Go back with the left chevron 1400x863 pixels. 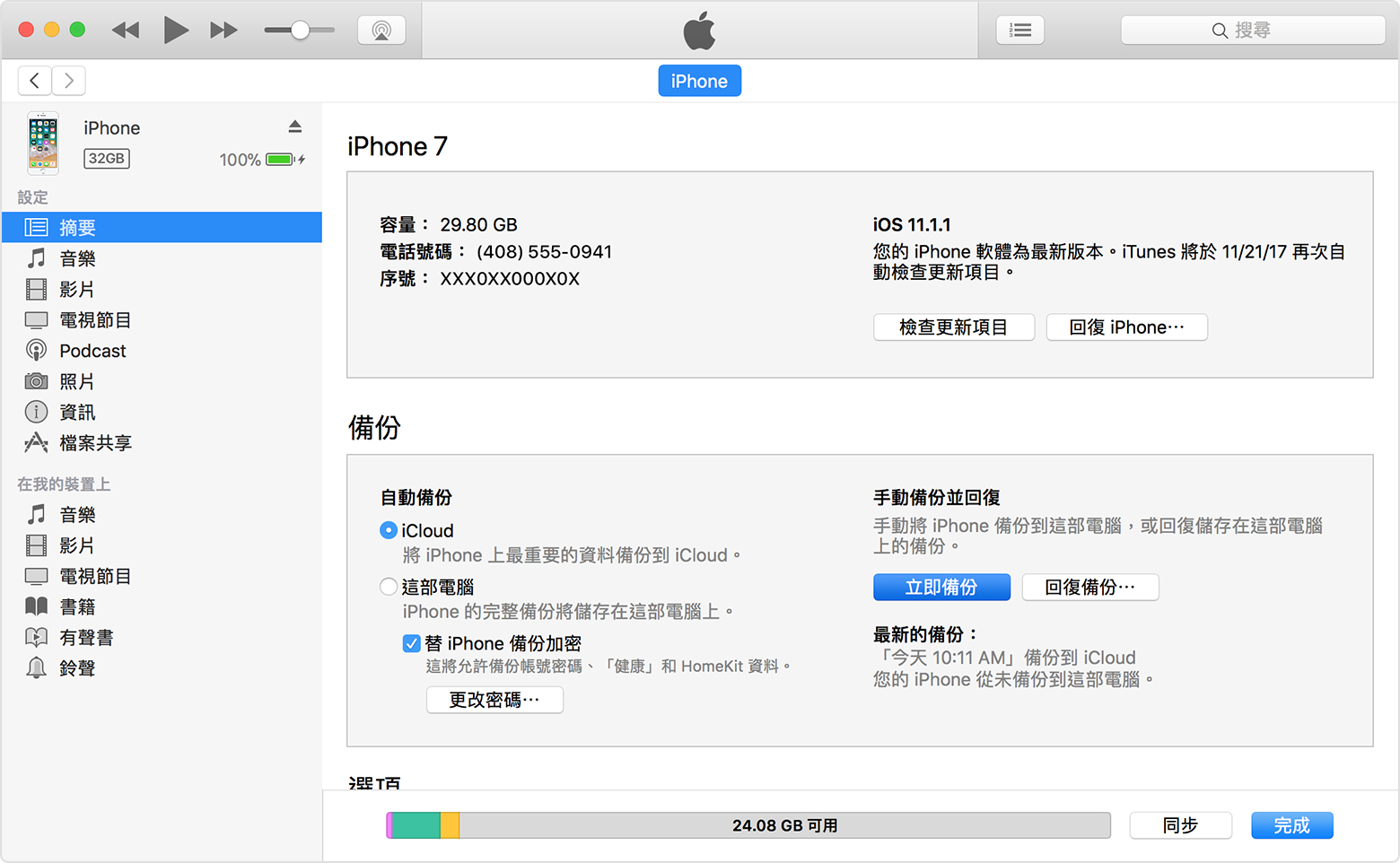35,81
